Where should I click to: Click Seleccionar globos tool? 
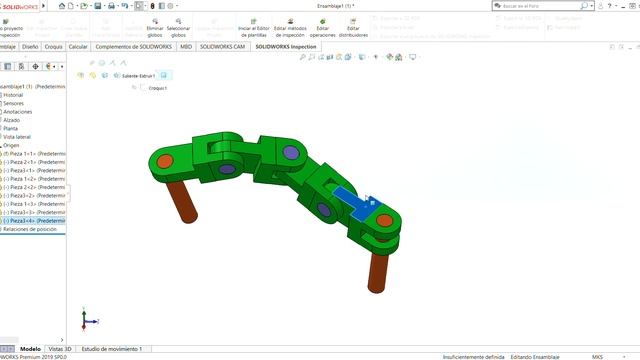tap(178, 28)
